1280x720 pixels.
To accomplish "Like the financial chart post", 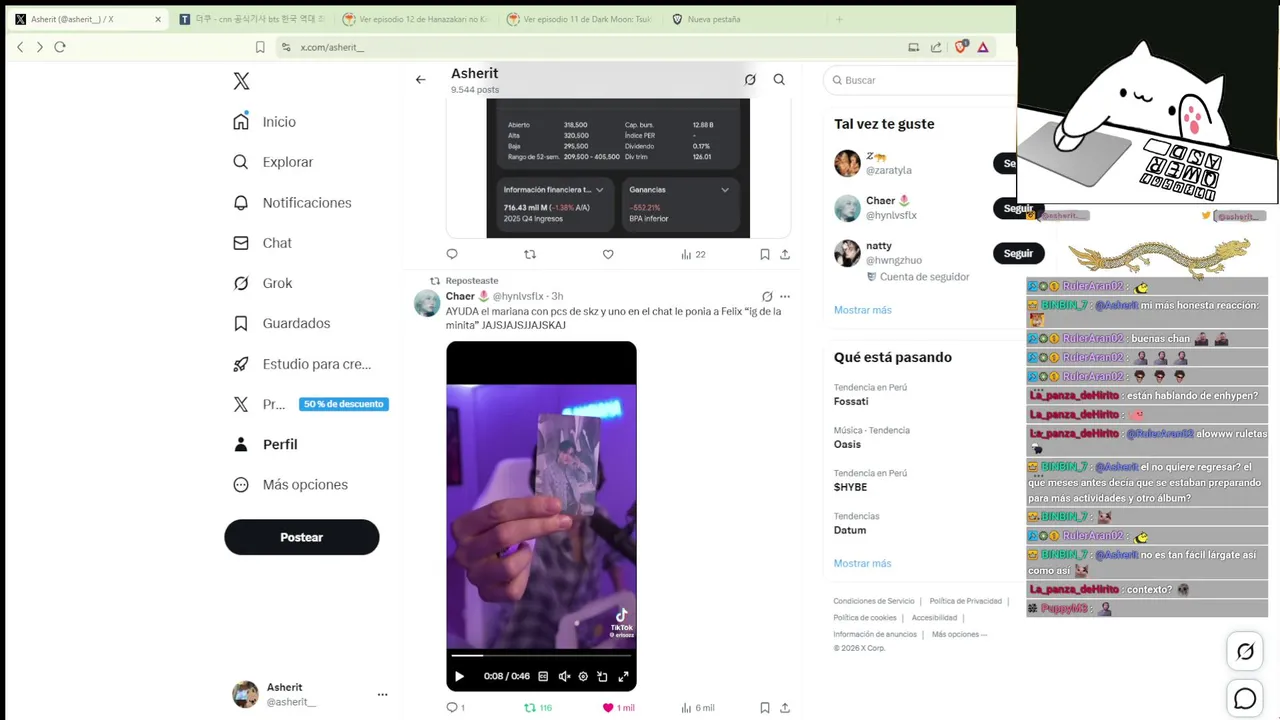I will pyautogui.click(x=608, y=254).
